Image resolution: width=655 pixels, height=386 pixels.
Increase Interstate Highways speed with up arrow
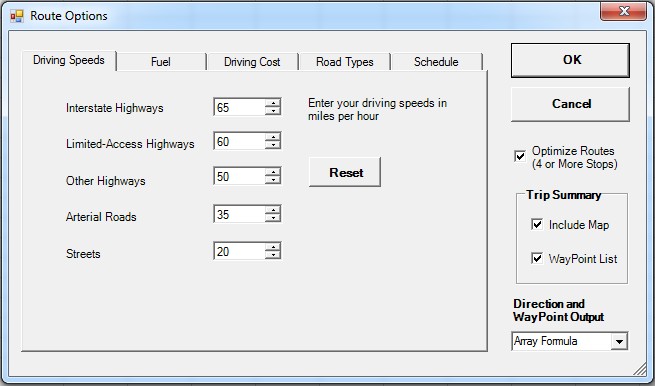(x=273, y=103)
